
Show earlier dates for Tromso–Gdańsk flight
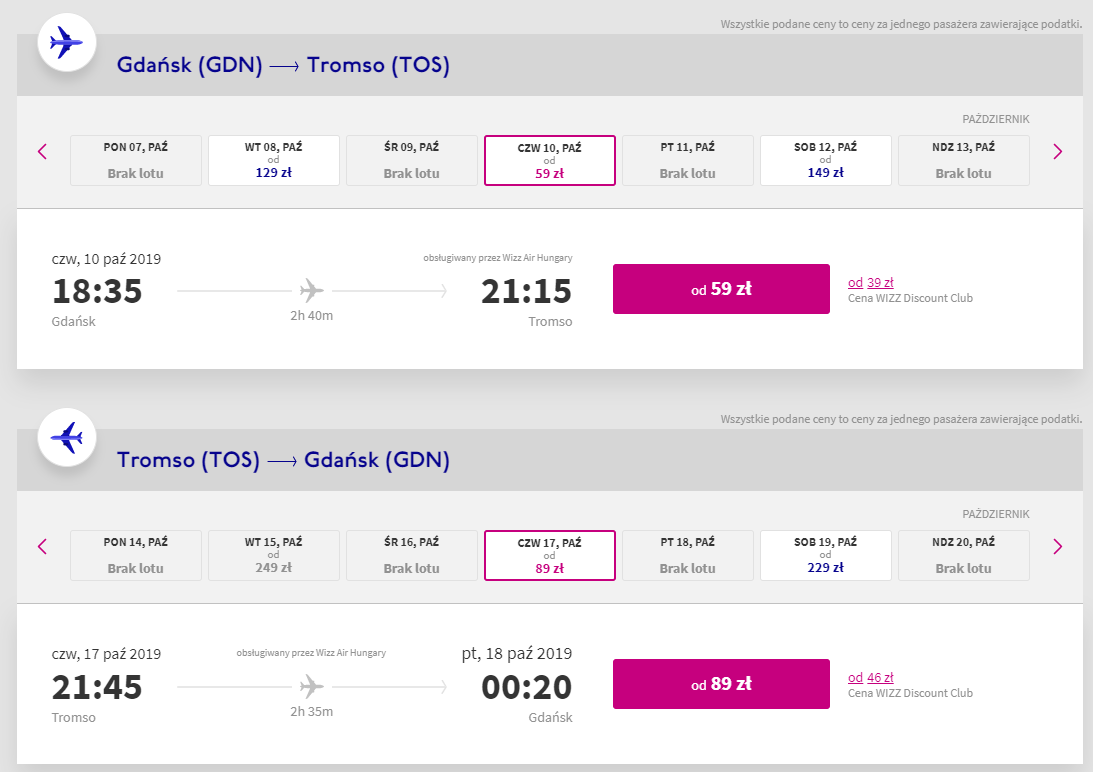(42, 547)
